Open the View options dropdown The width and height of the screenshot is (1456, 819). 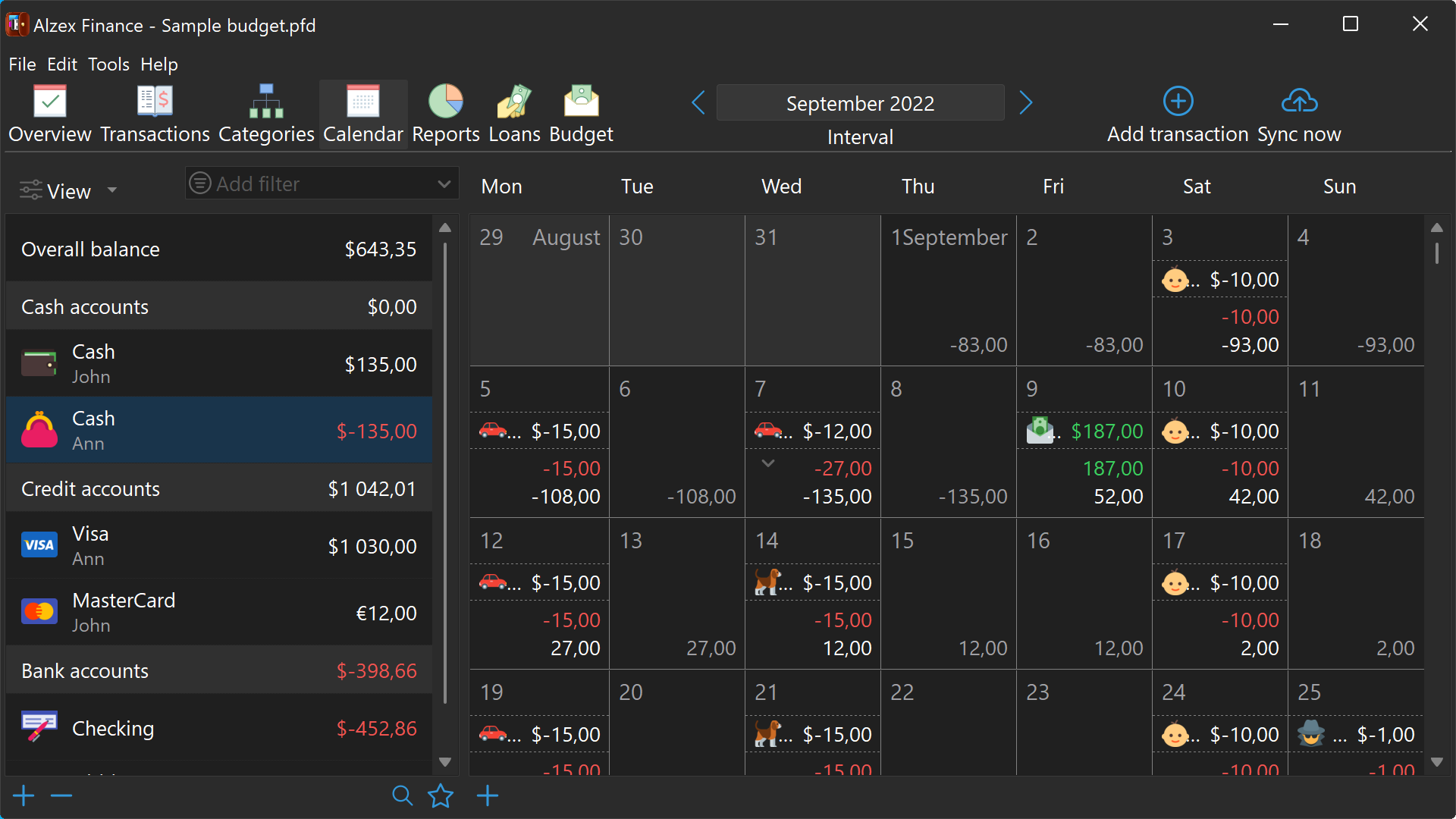coord(68,190)
